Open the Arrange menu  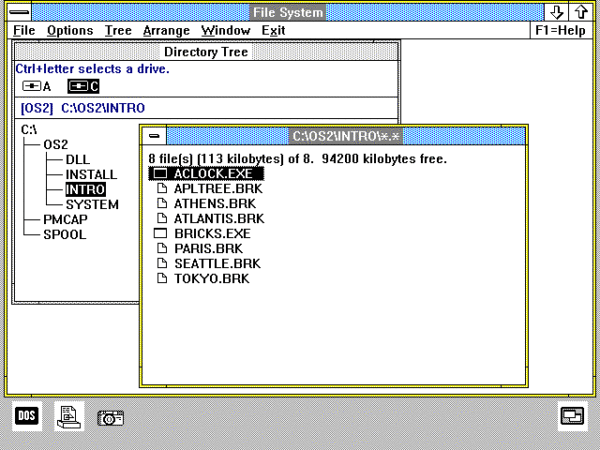(x=166, y=30)
